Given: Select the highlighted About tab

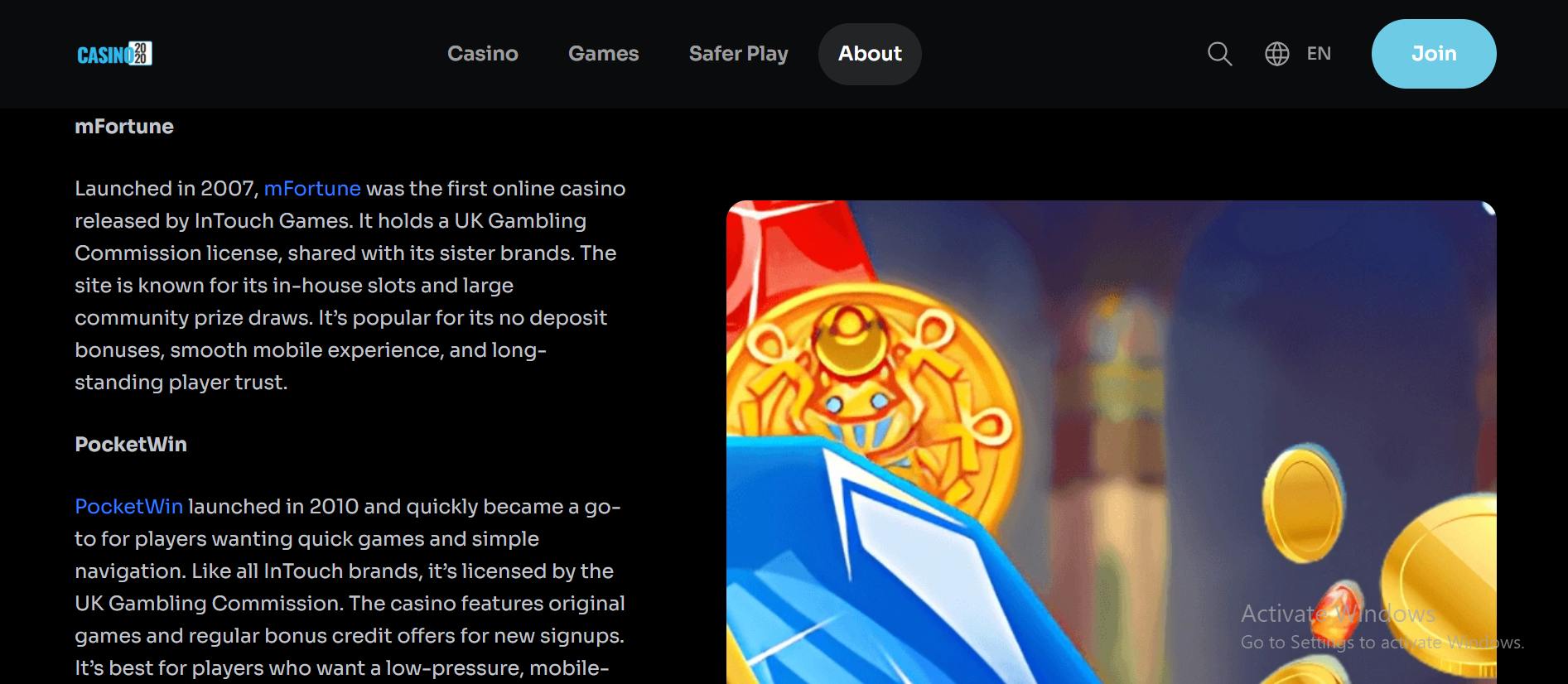Looking at the screenshot, I should coord(870,54).
